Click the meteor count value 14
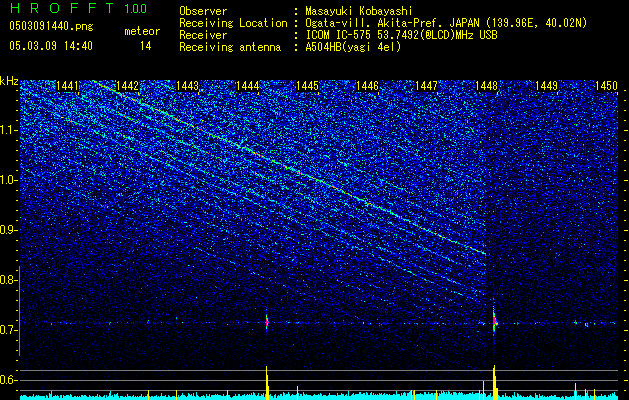 click(x=145, y=46)
